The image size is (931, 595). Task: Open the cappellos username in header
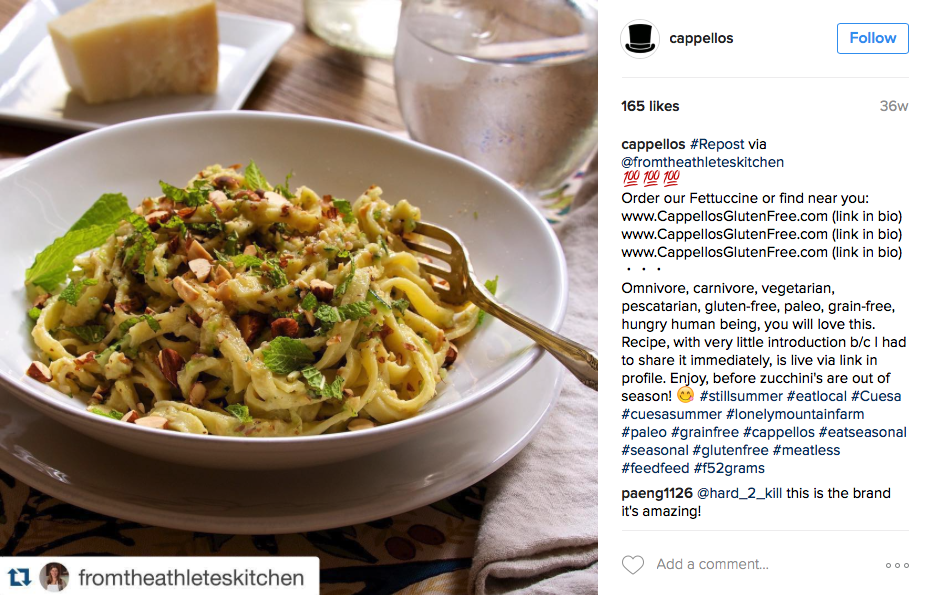701,39
